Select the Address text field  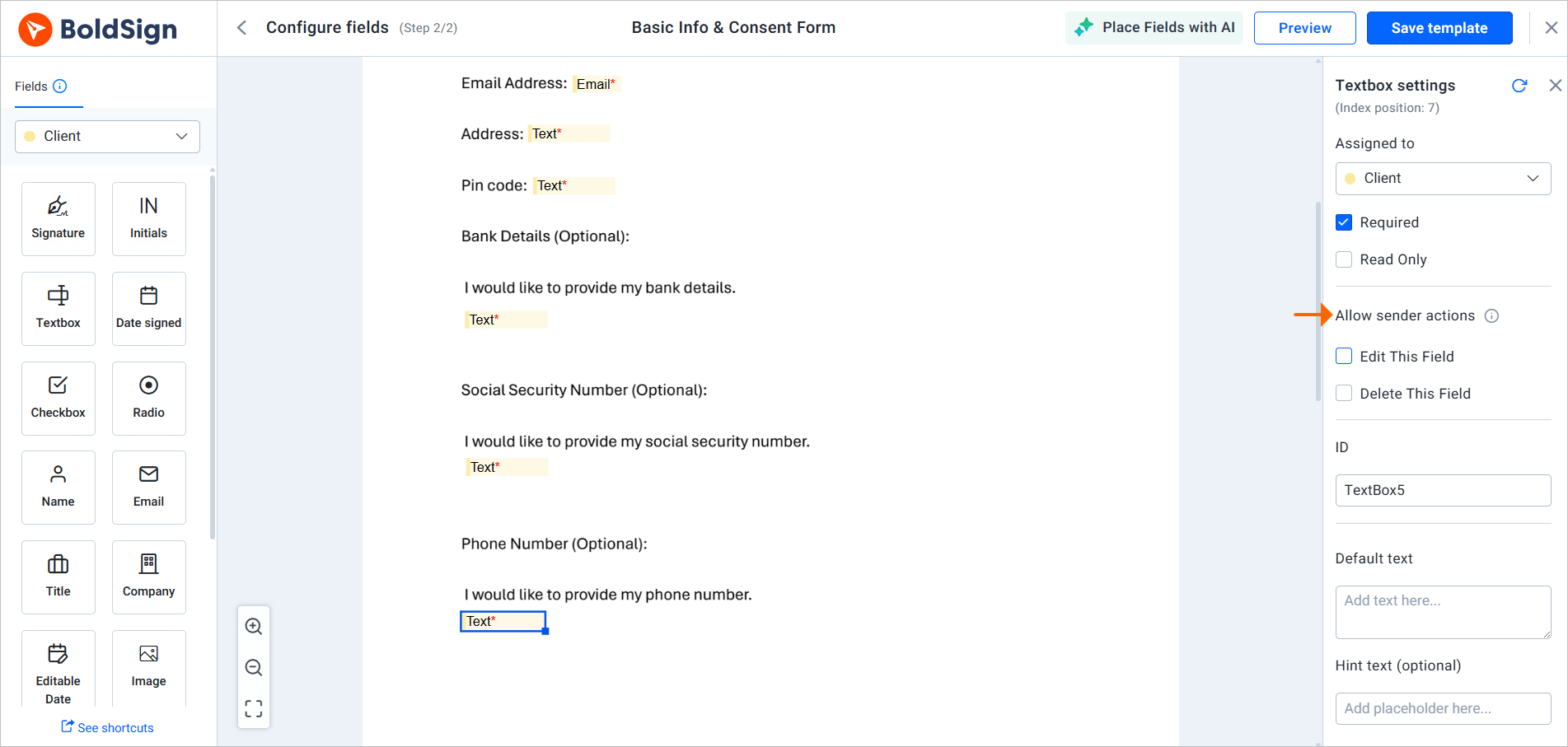point(569,133)
